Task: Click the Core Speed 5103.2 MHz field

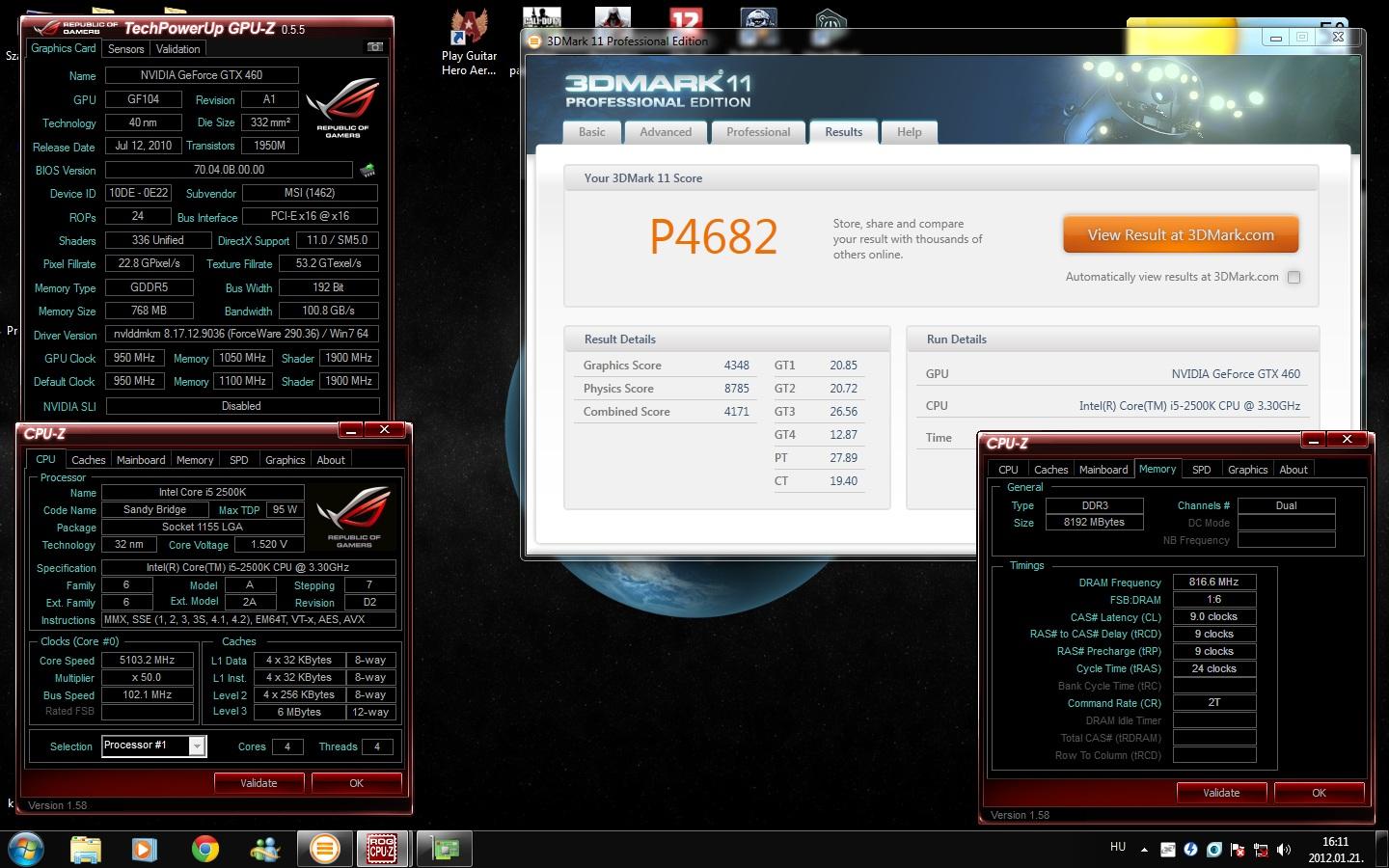Action: 148,661
